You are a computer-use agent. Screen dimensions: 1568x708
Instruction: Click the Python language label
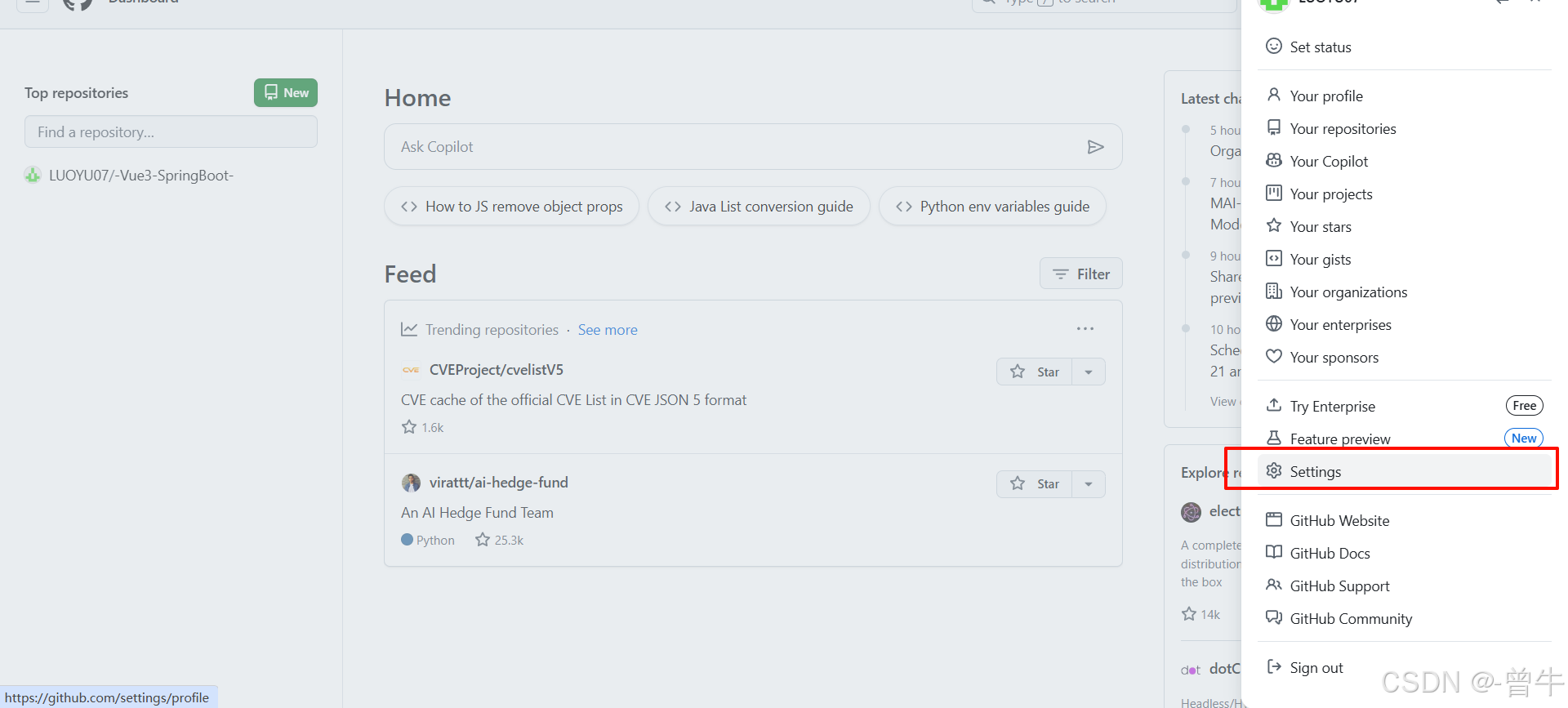coord(428,540)
